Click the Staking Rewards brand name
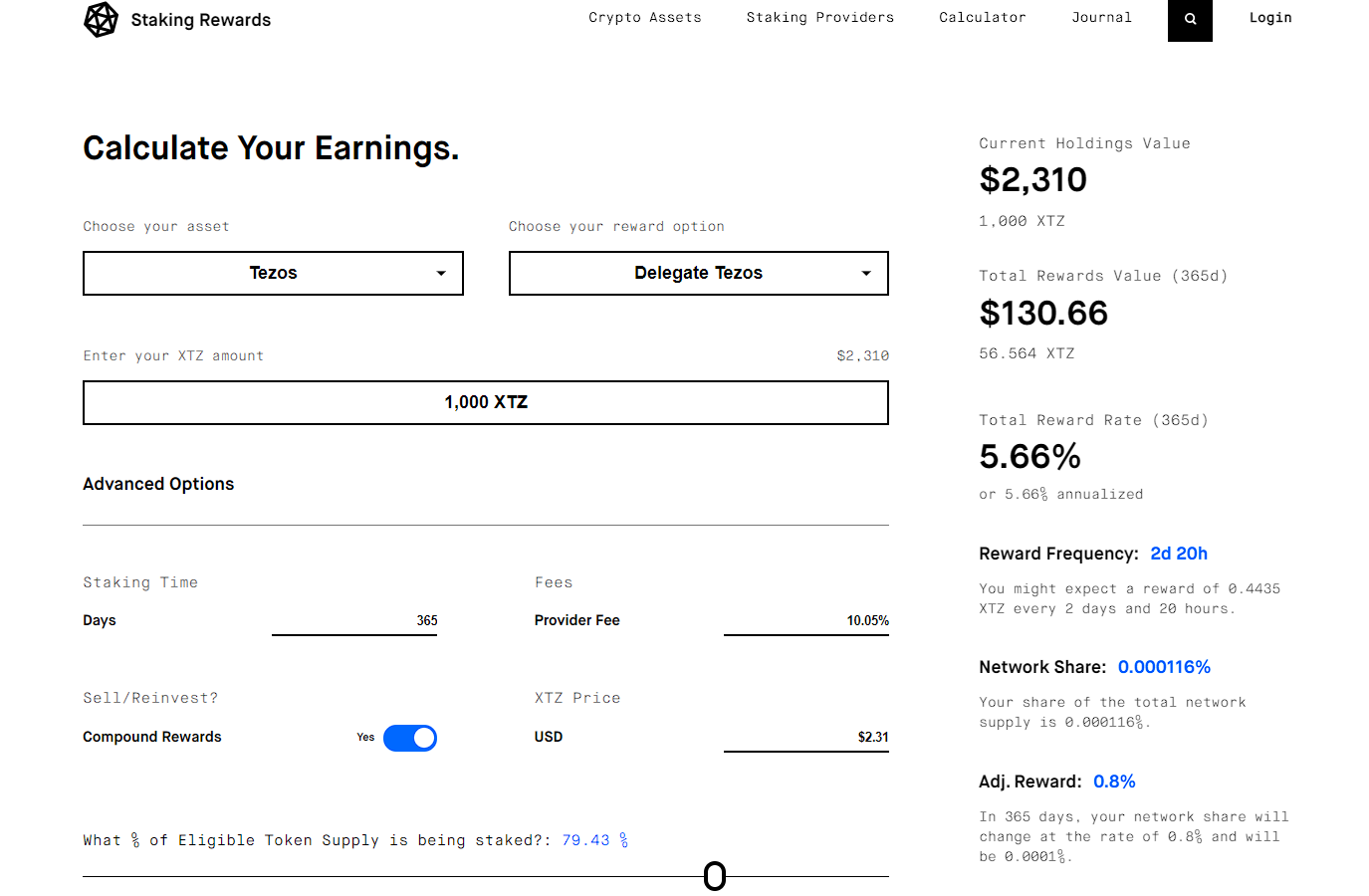 pos(201,20)
